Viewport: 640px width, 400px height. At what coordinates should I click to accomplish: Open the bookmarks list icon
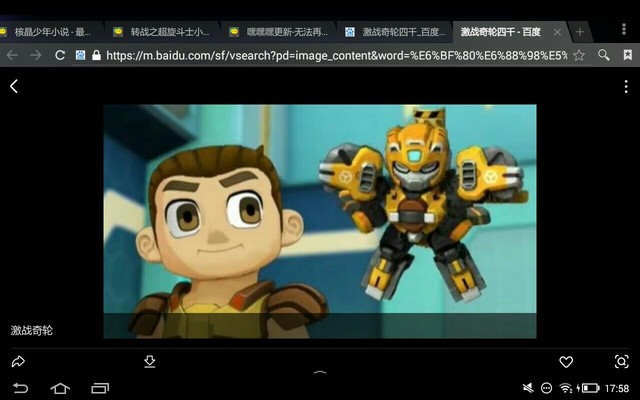627,55
